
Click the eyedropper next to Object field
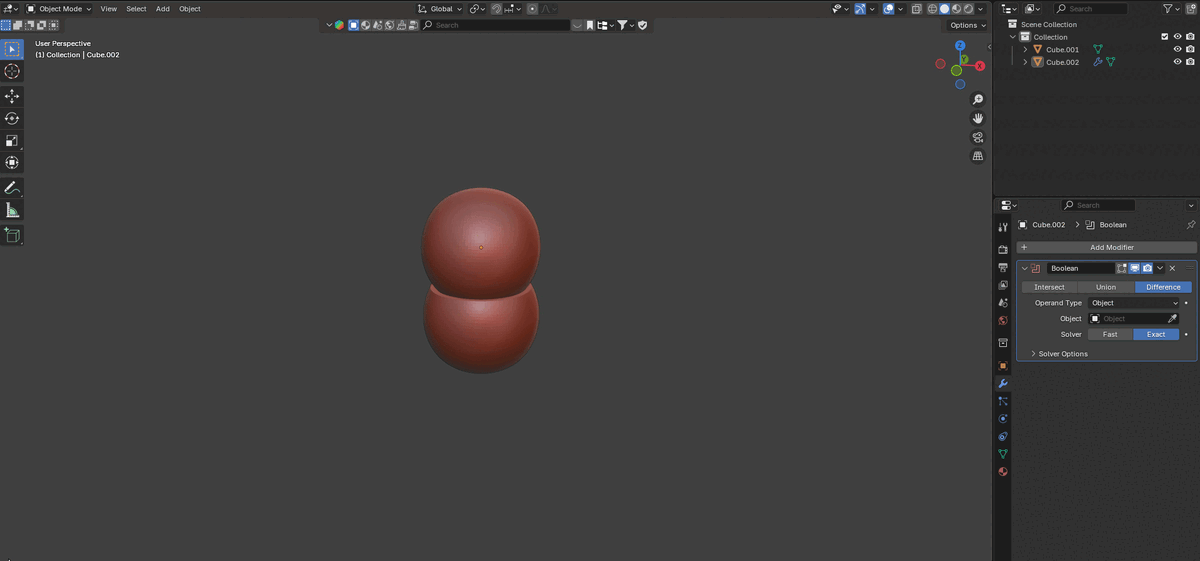click(1173, 319)
